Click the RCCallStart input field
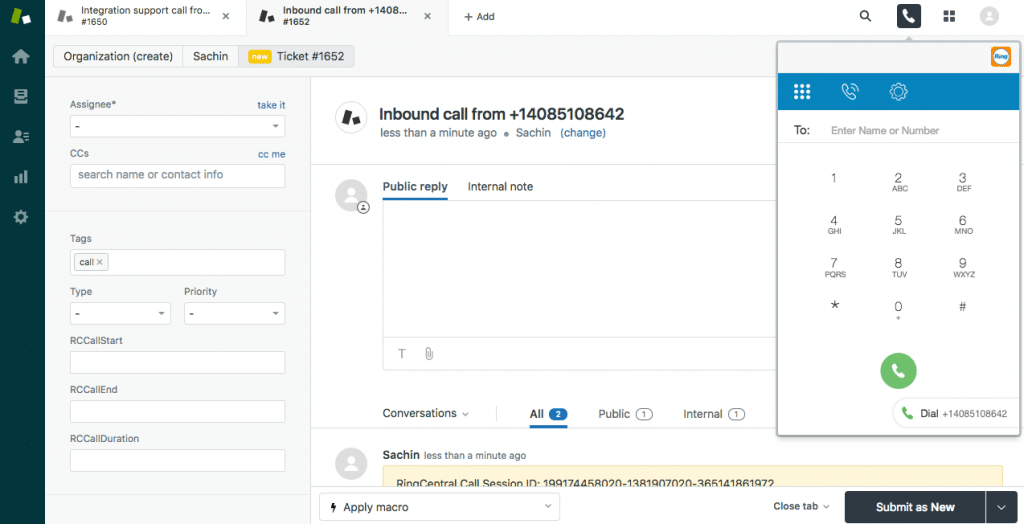The image size is (1024, 524). 177,363
